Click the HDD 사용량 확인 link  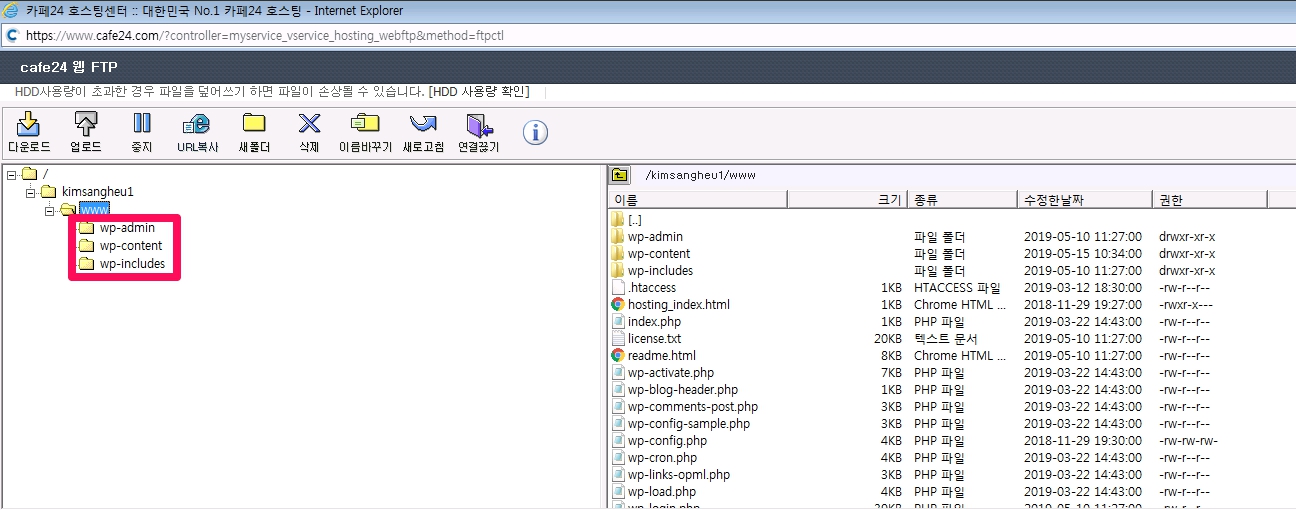478,92
